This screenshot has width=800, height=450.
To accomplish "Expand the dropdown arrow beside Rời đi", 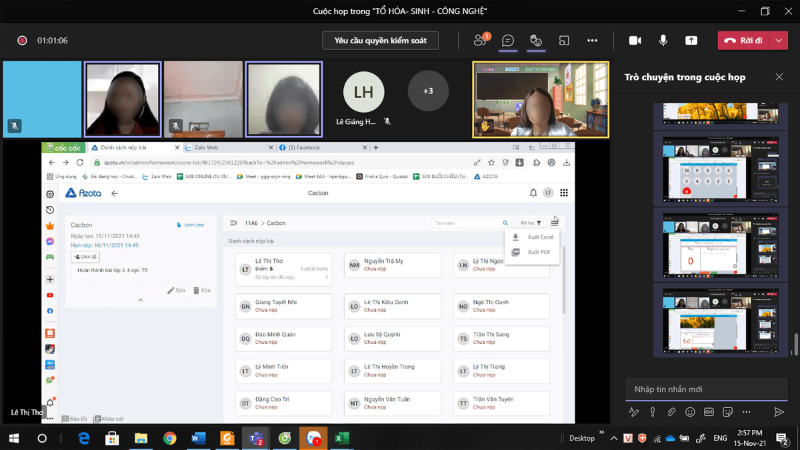I will coord(779,40).
